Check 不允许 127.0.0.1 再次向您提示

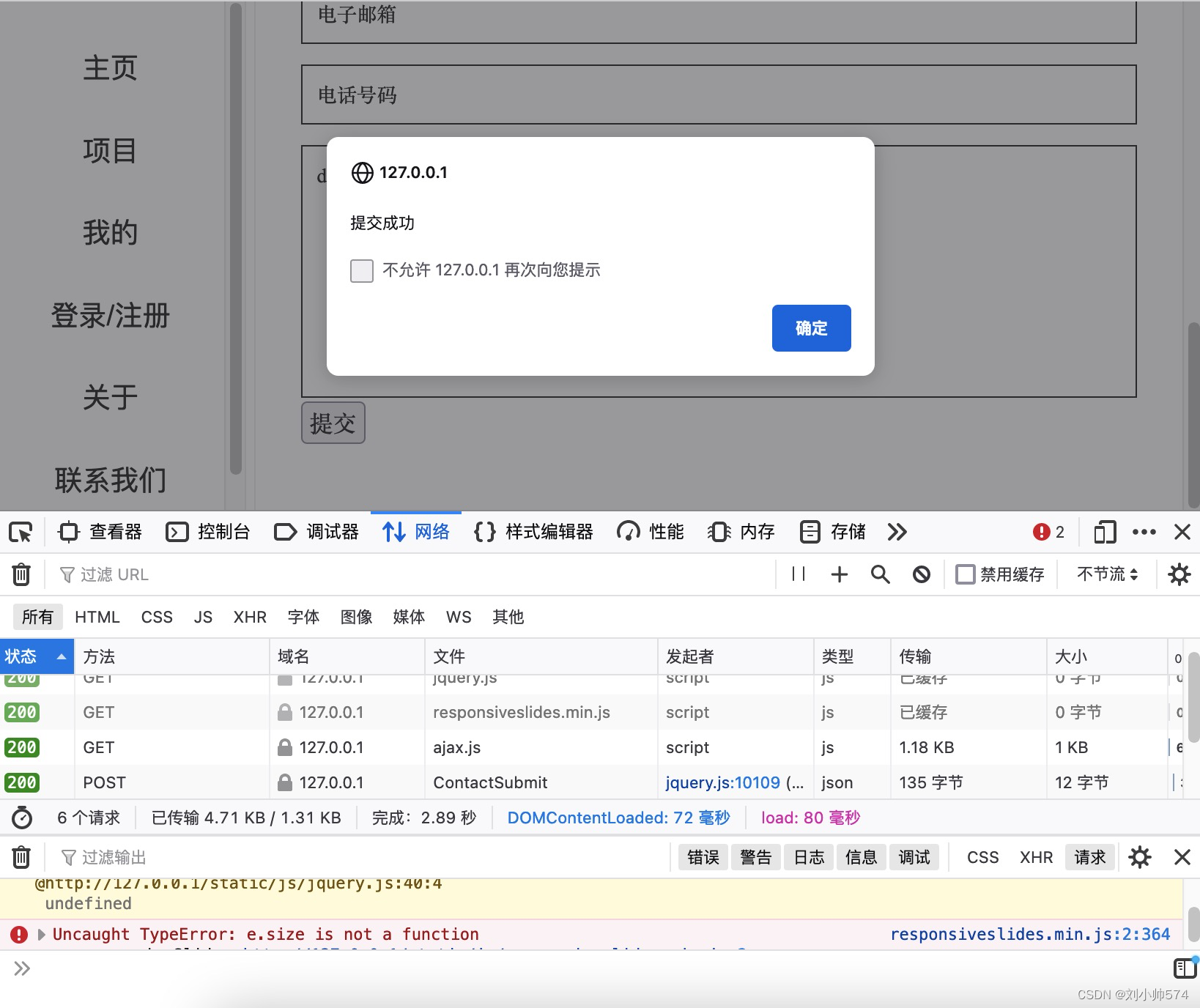[361, 270]
